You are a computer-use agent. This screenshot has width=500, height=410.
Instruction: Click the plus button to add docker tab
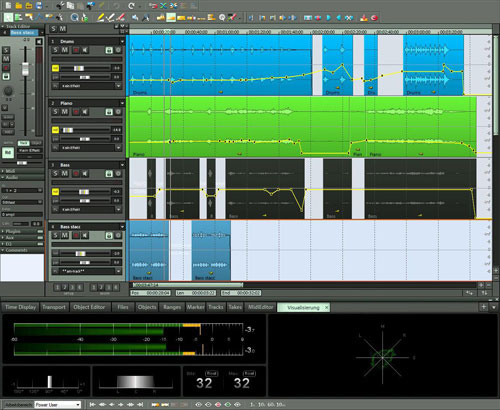click(484, 307)
